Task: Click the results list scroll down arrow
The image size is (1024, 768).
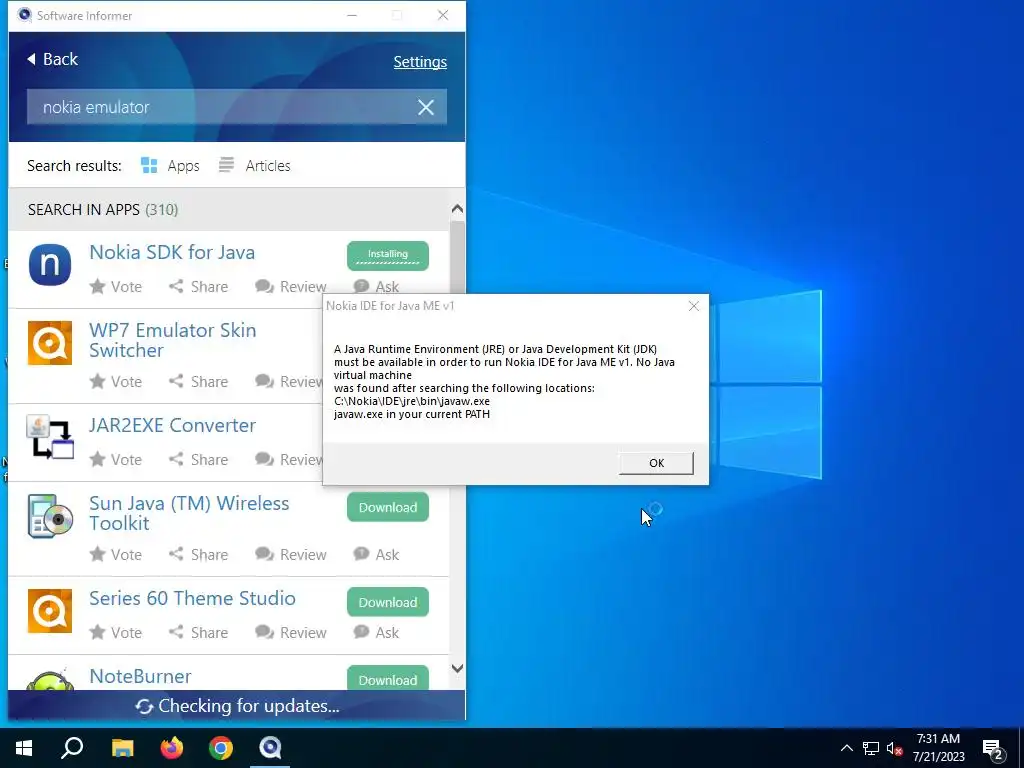Action: click(x=457, y=669)
